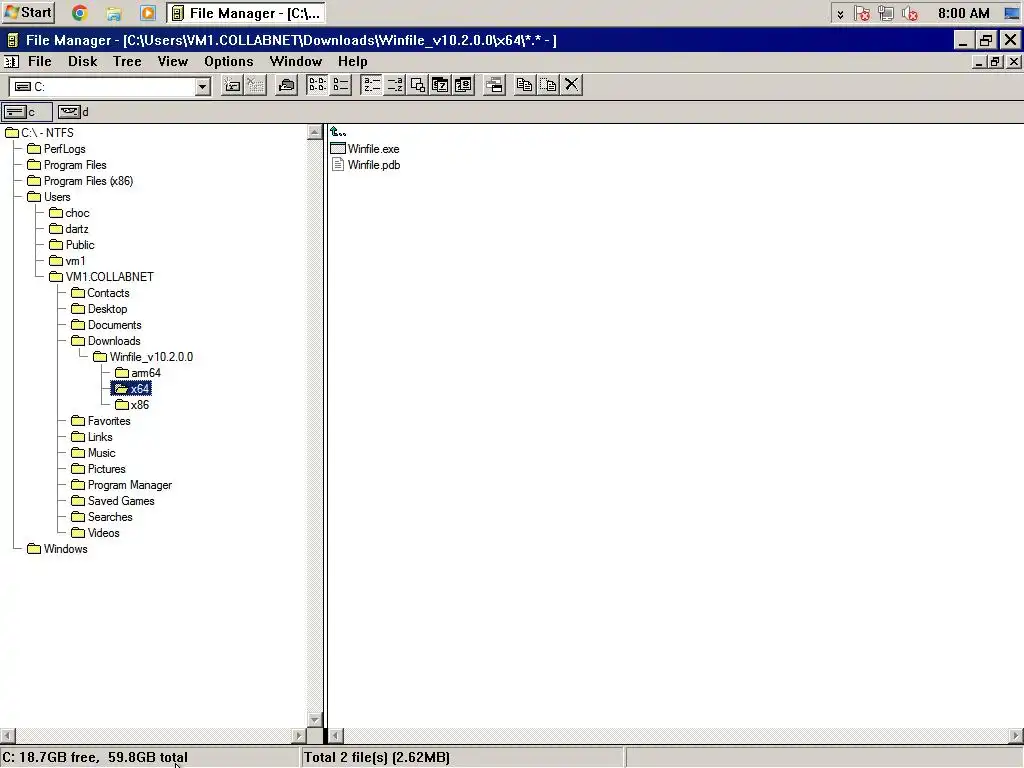Image resolution: width=1024 pixels, height=768 pixels.
Task: Open the Help menu
Action: 353,61
